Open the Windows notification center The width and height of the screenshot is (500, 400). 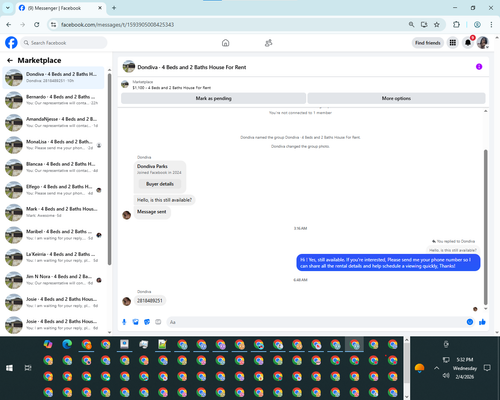[x=487, y=368]
